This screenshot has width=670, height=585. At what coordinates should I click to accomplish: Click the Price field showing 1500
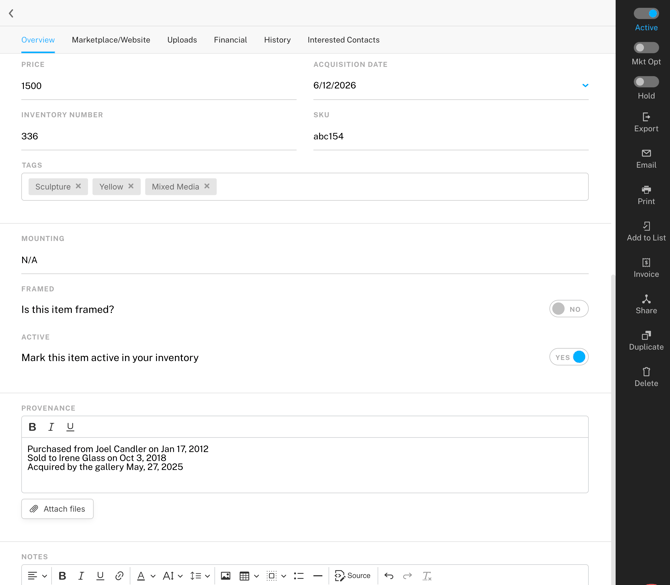pyautogui.click(x=159, y=85)
